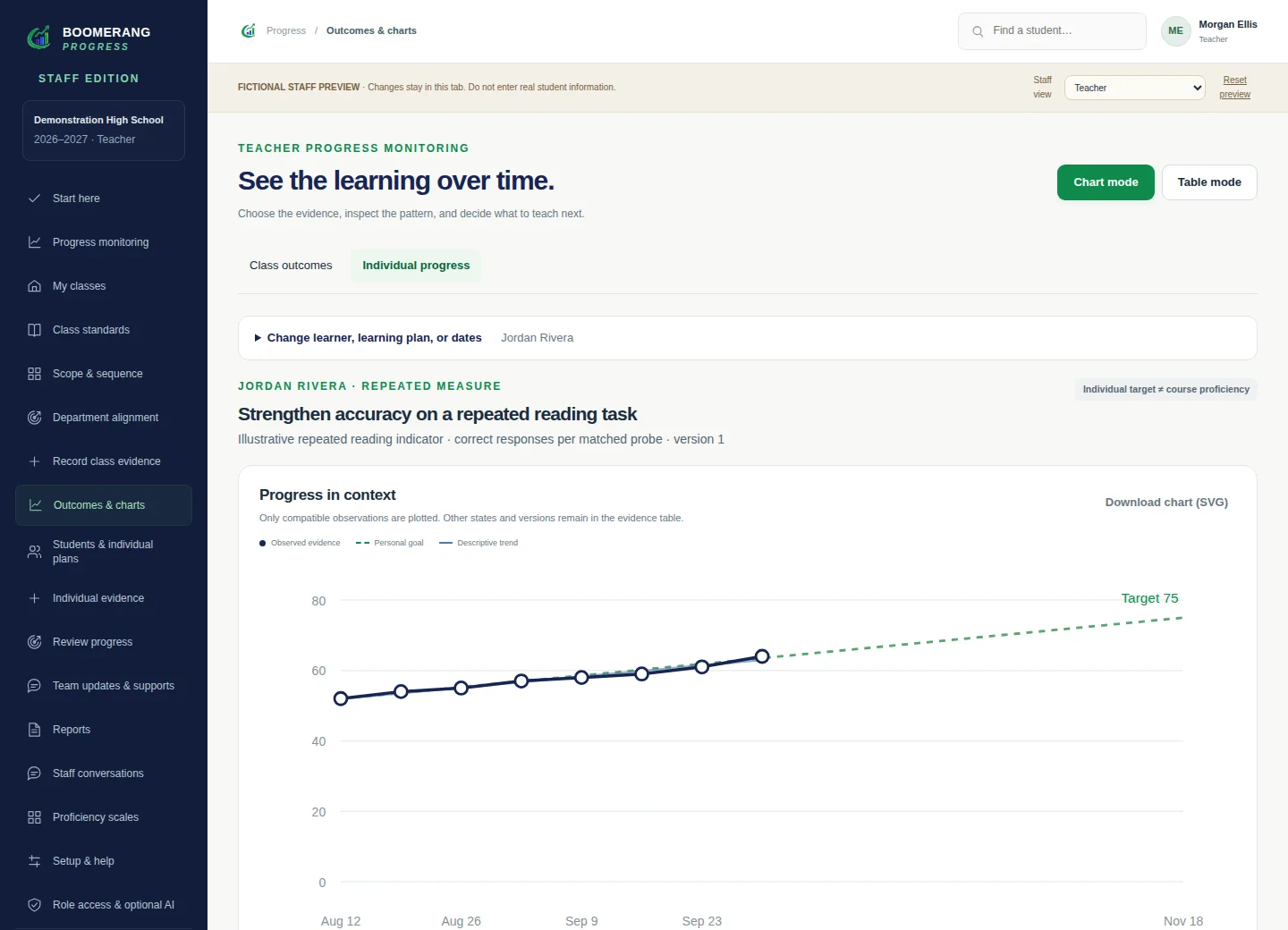Viewport: 1288px width, 930px height.
Task: Click the Descriptive trend legend item
Action: click(479, 543)
